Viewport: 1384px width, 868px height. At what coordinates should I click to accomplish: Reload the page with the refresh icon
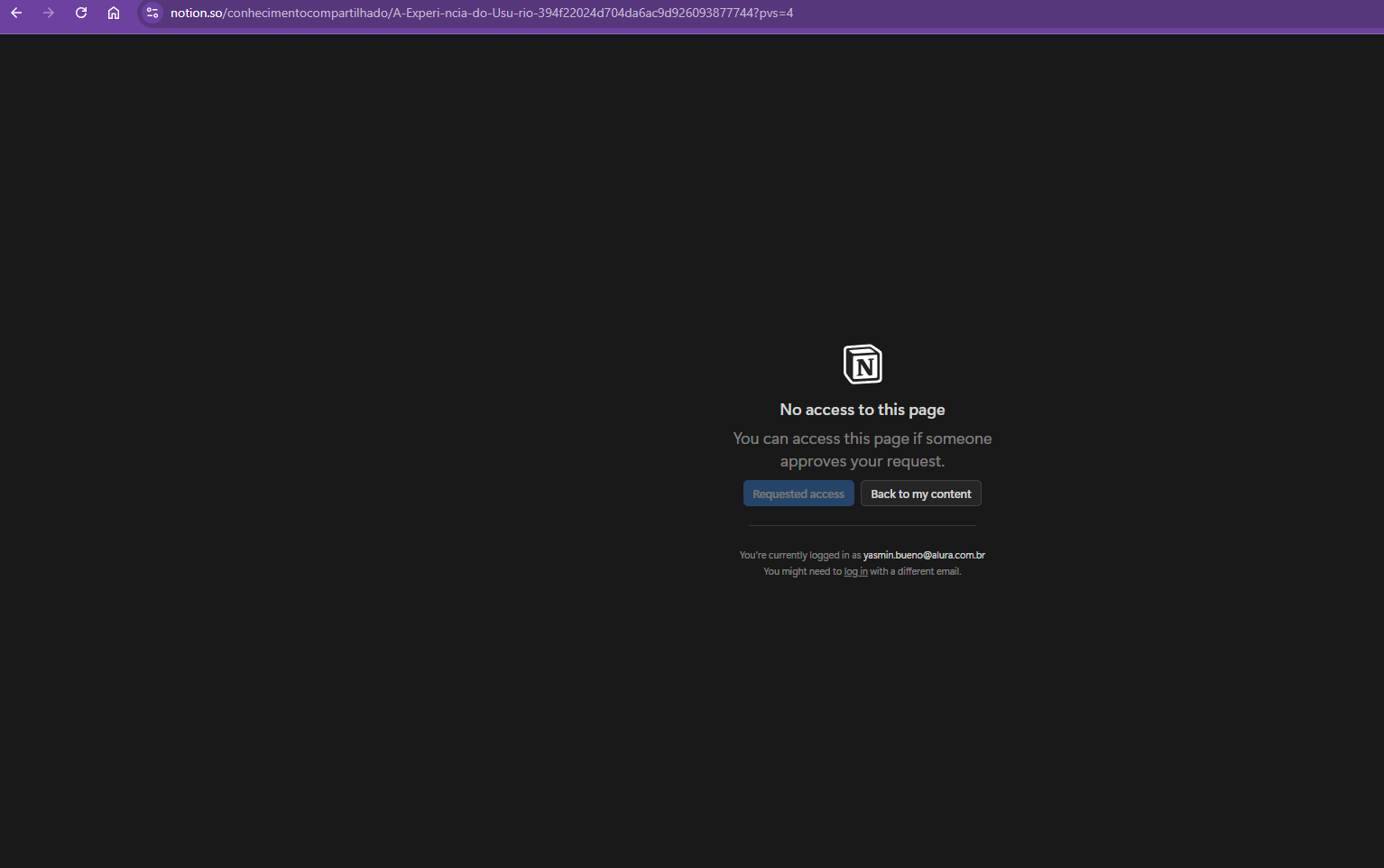point(81,13)
